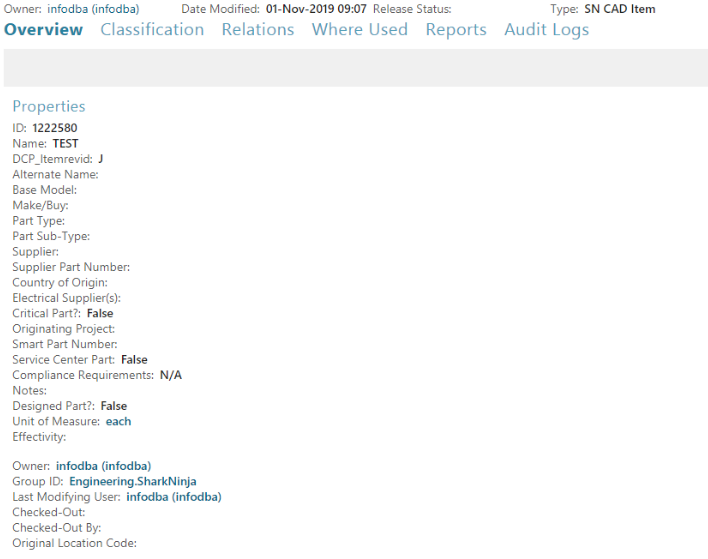Click the Compliance Requirements N/A value
This screenshot has height=559, width=708.
pyautogui.click(x=171, y=375)
